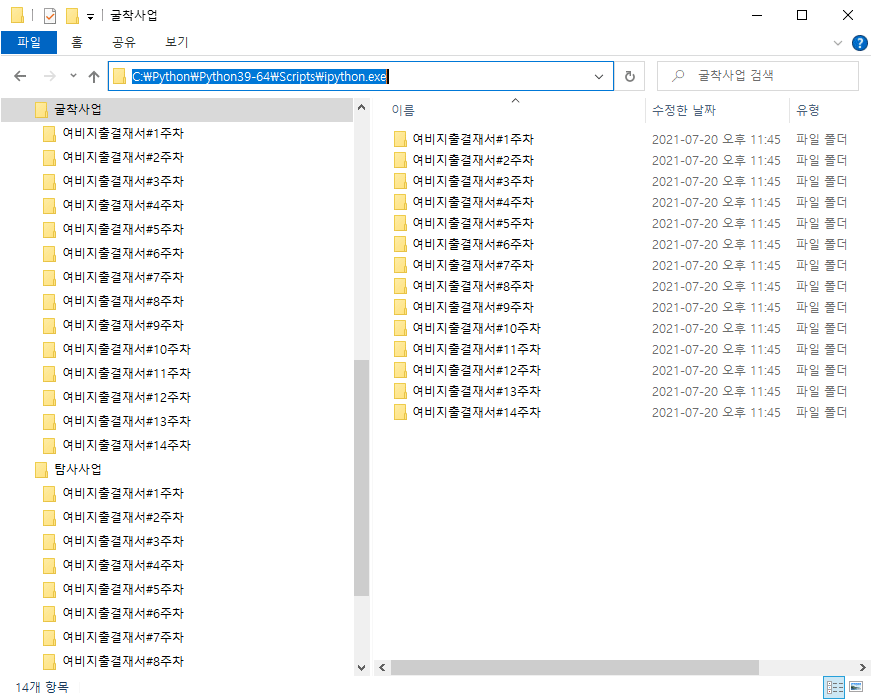Select 여비지출결재서#5주차 under 탐사사업 tree
872x700 pixels.
[x=123, y=589]
